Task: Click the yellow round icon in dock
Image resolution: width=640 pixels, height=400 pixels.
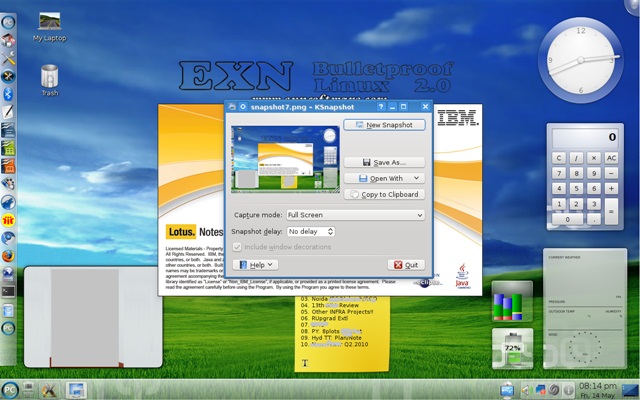Action: (8, 220)
